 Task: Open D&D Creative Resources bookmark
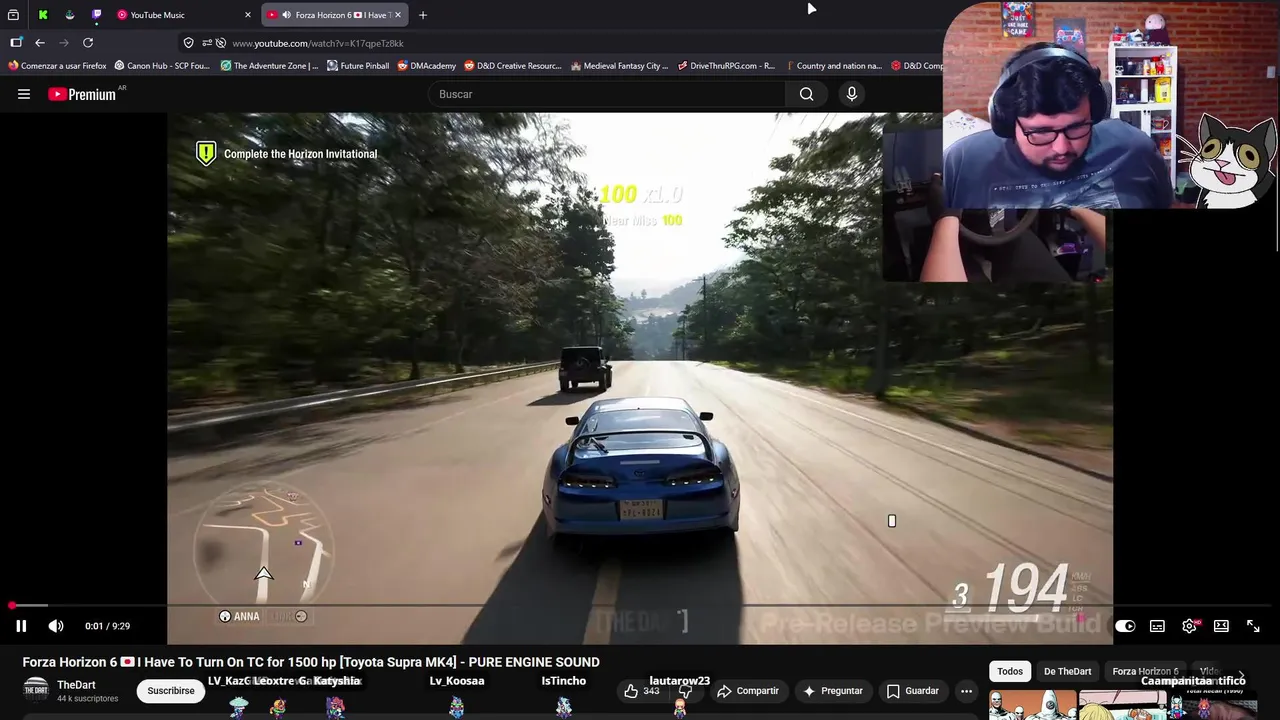pos(513,66)
